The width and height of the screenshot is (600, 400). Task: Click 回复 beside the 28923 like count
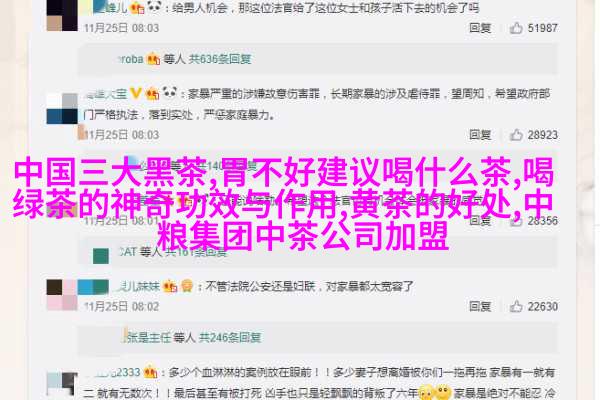point(480,135)
